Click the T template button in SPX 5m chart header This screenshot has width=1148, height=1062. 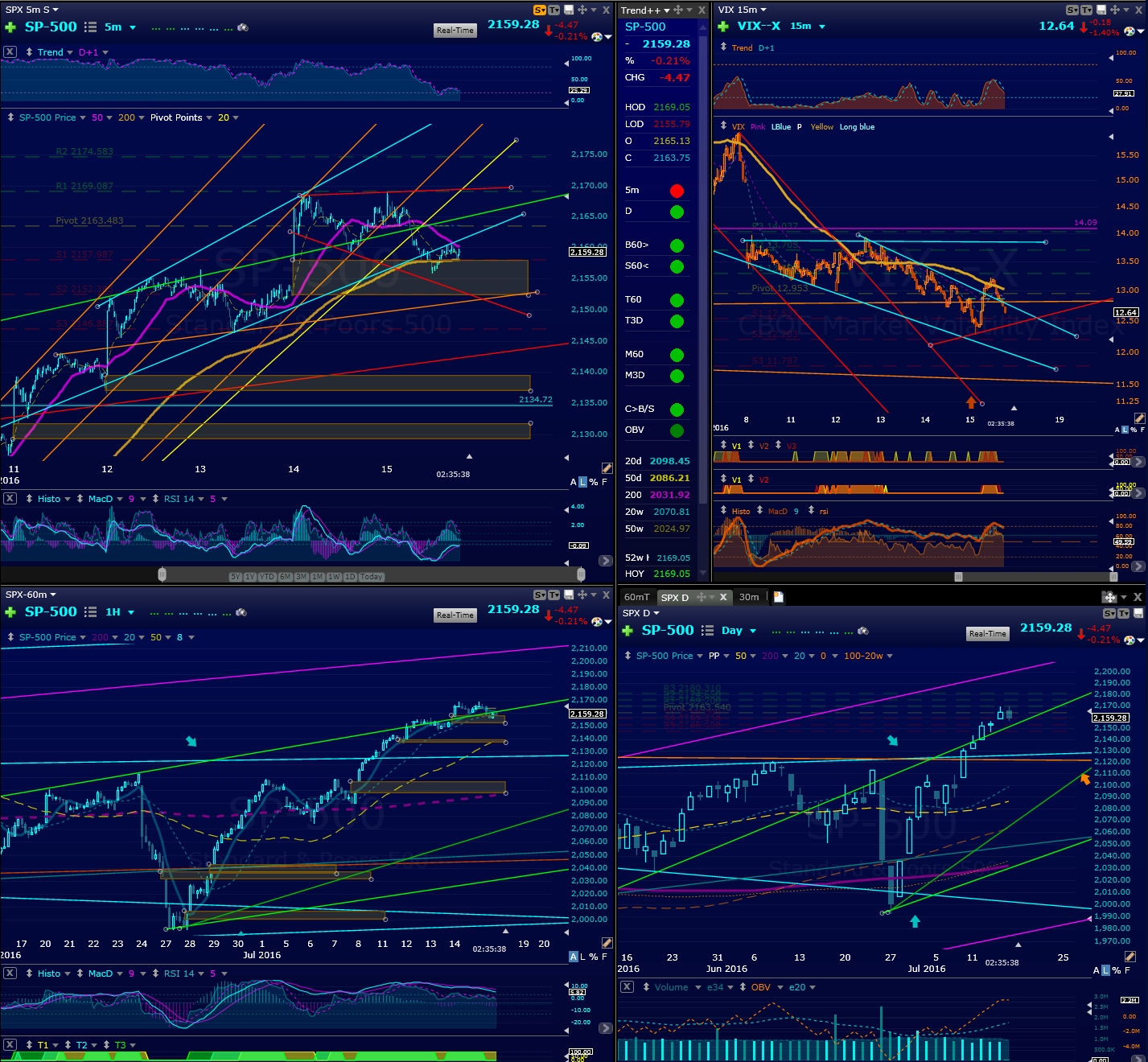pyautogui.click(x=554, y=10)
